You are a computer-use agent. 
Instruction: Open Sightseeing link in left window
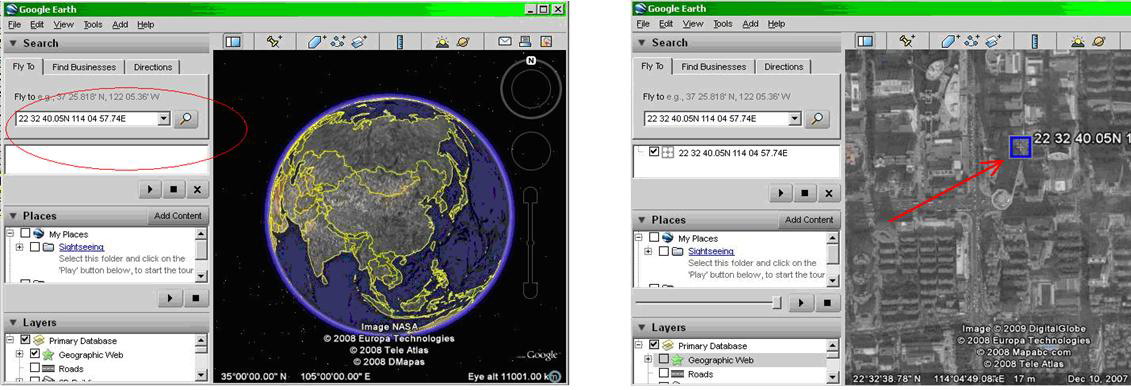(x=82, y=247)
